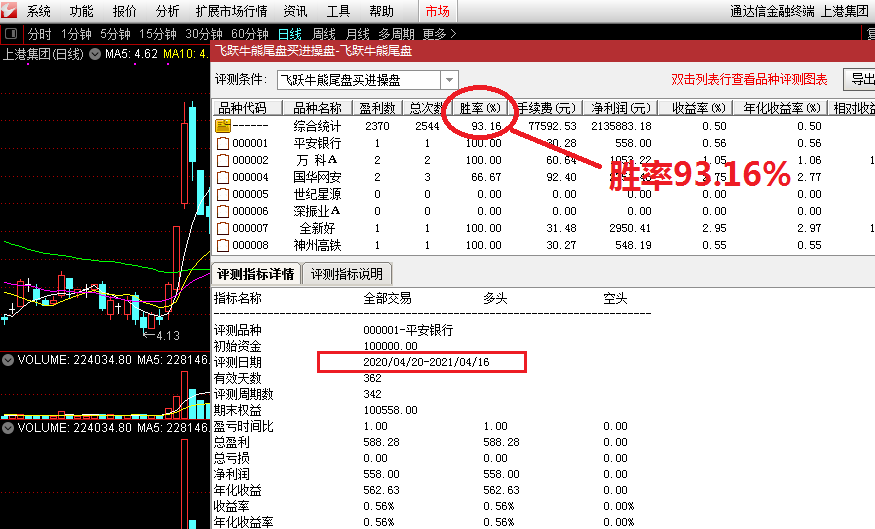
Task: Switch chart to 月线 period
Action: pos(358,34)
